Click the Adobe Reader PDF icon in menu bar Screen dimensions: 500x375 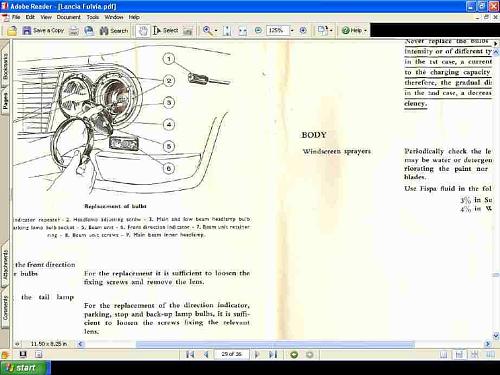pyautogui.click(x=5, y=17)
